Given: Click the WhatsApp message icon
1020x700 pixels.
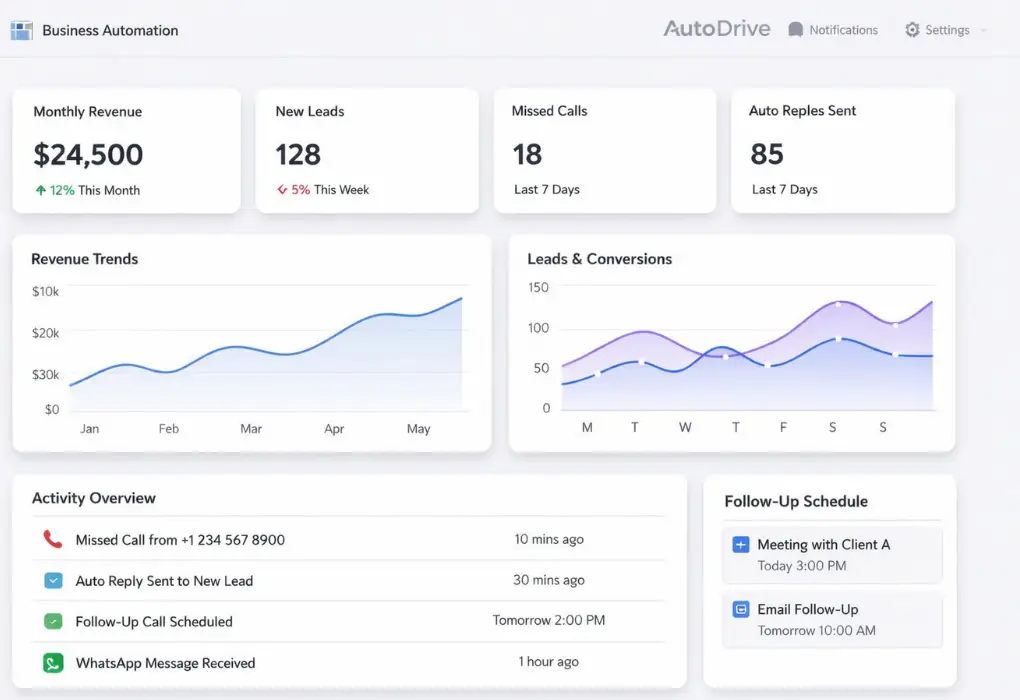Looking at the screenshot, I should point(53,663).
